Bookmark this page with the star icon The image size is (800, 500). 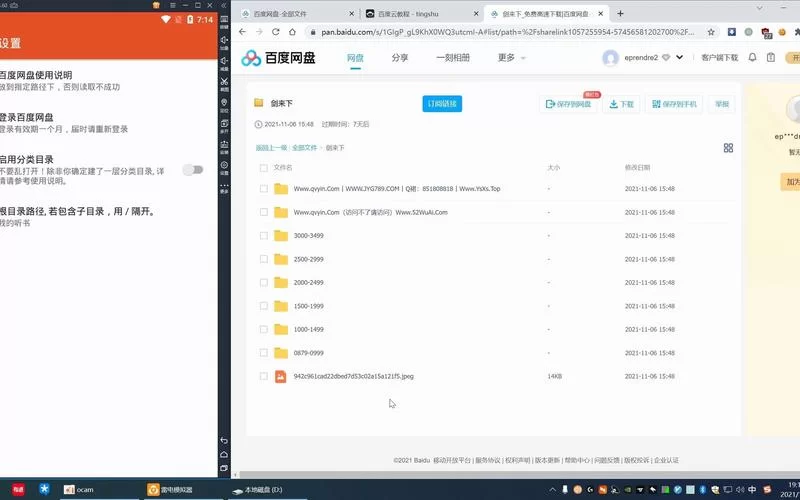point(711,32)
